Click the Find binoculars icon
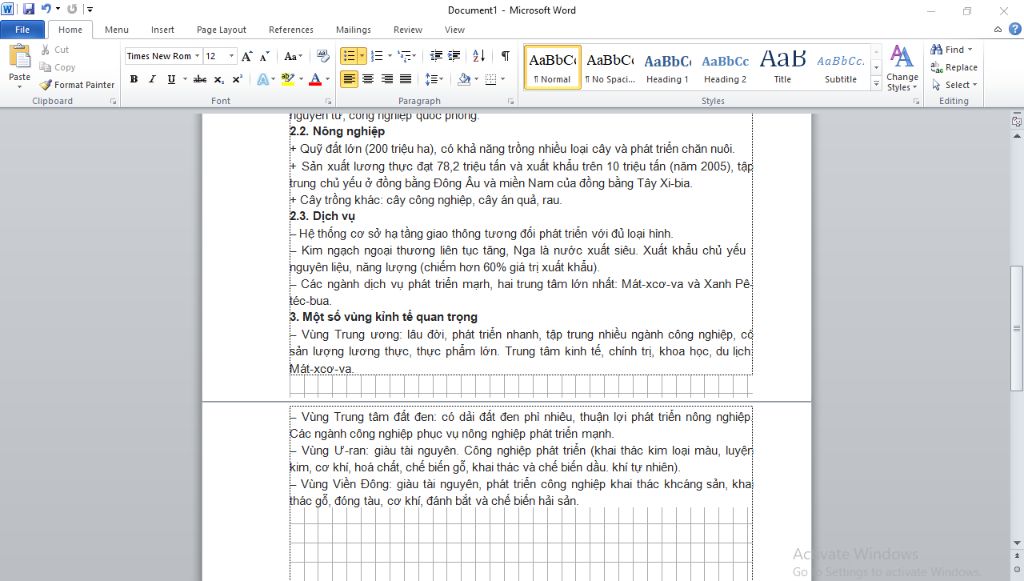1024x581 pixels. coord(936,50)
